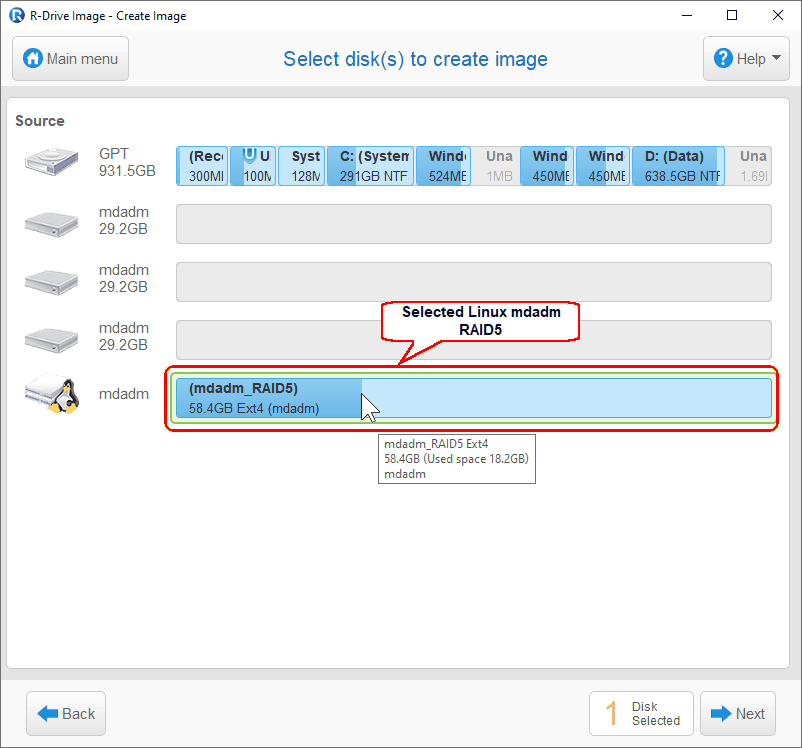Select the 1MB unallocated space

(x=497, y=166)
